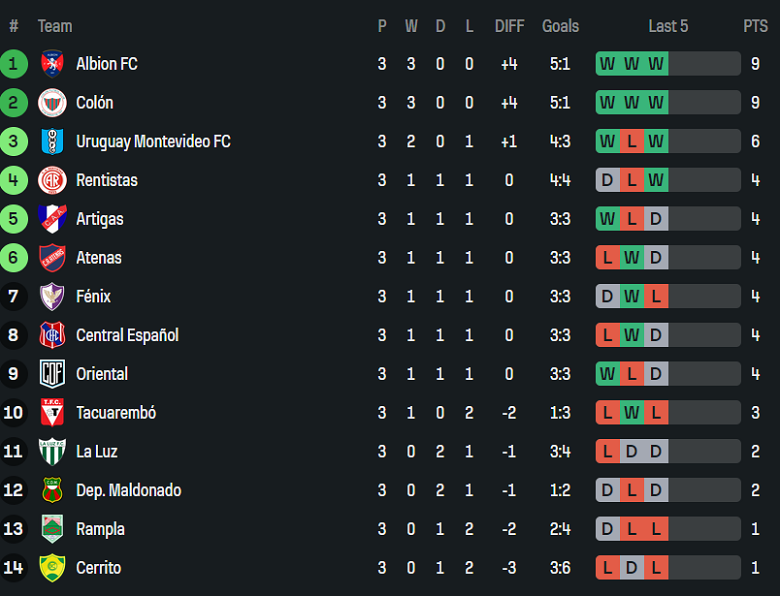Viewport: 780px width, 596px height.
Task: Sort table by PTS column header
Action: [755, 26]
